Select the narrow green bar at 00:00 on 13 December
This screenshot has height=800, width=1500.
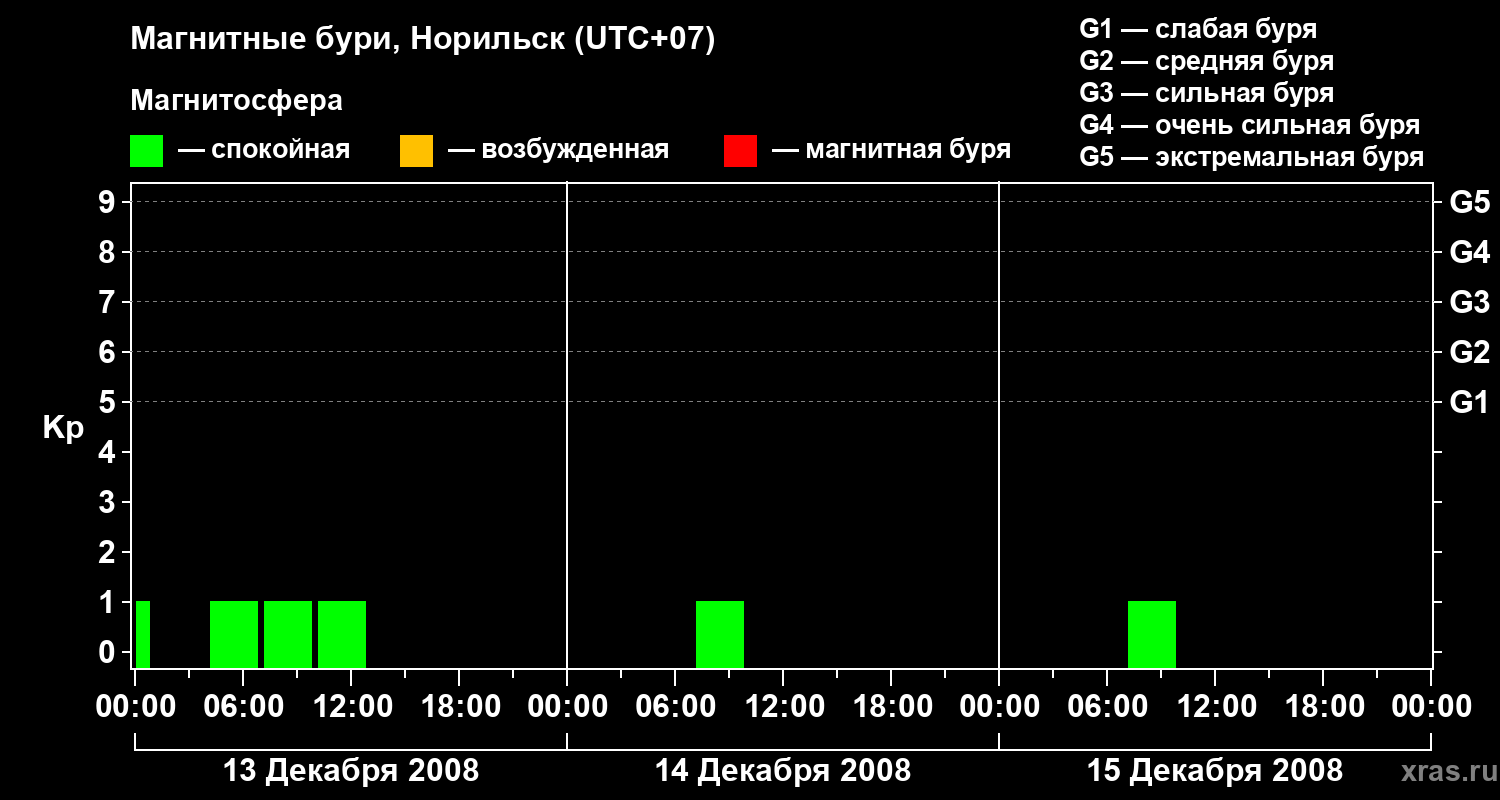(x=143, y=634)
